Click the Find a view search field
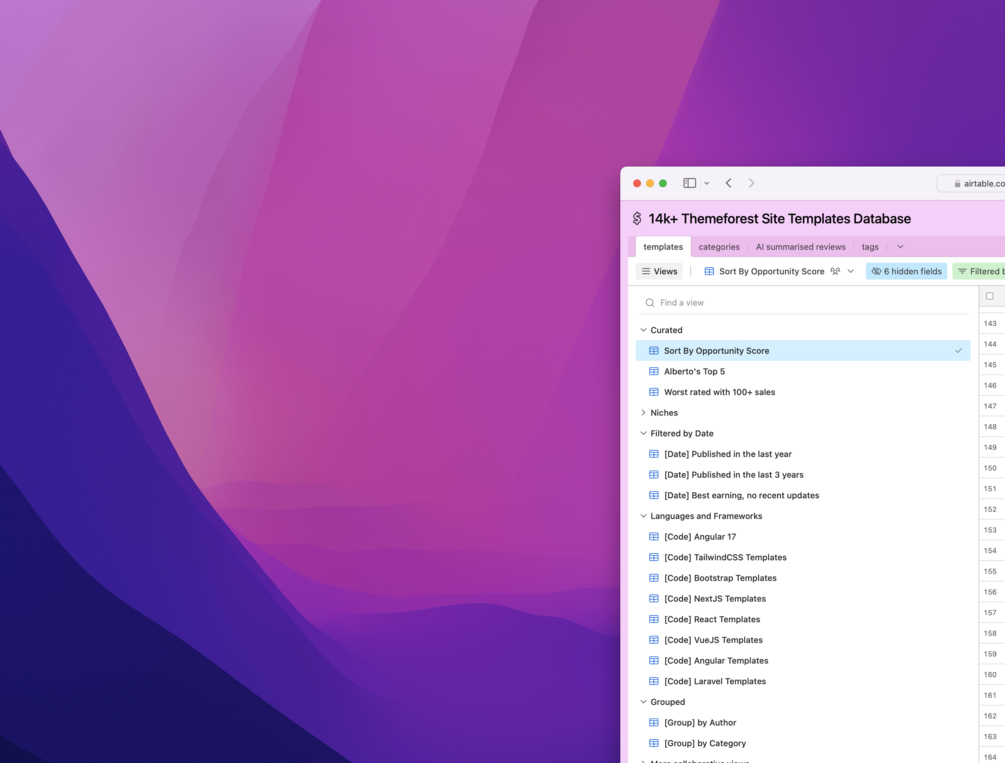 (803, 303)
